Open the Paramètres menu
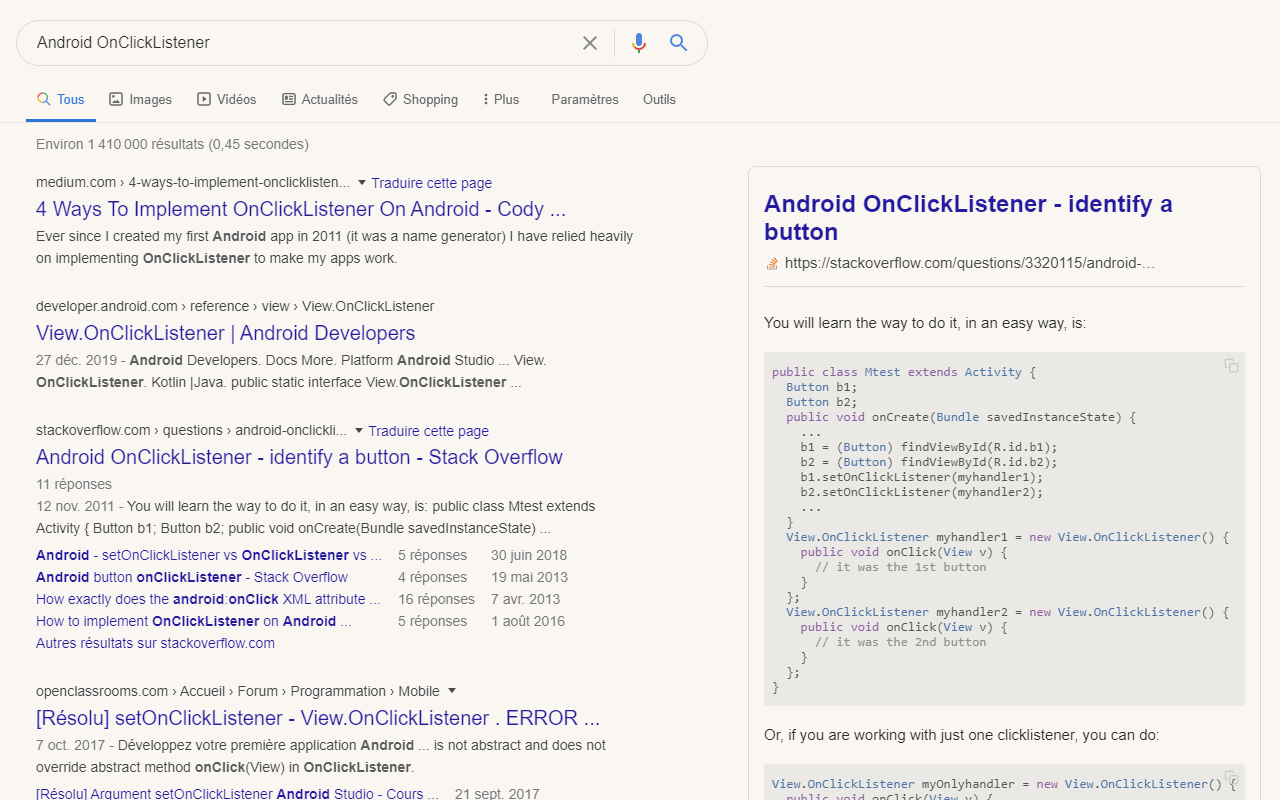The image size is (1280, 800). pyautogui.click(x=584, y=99)
